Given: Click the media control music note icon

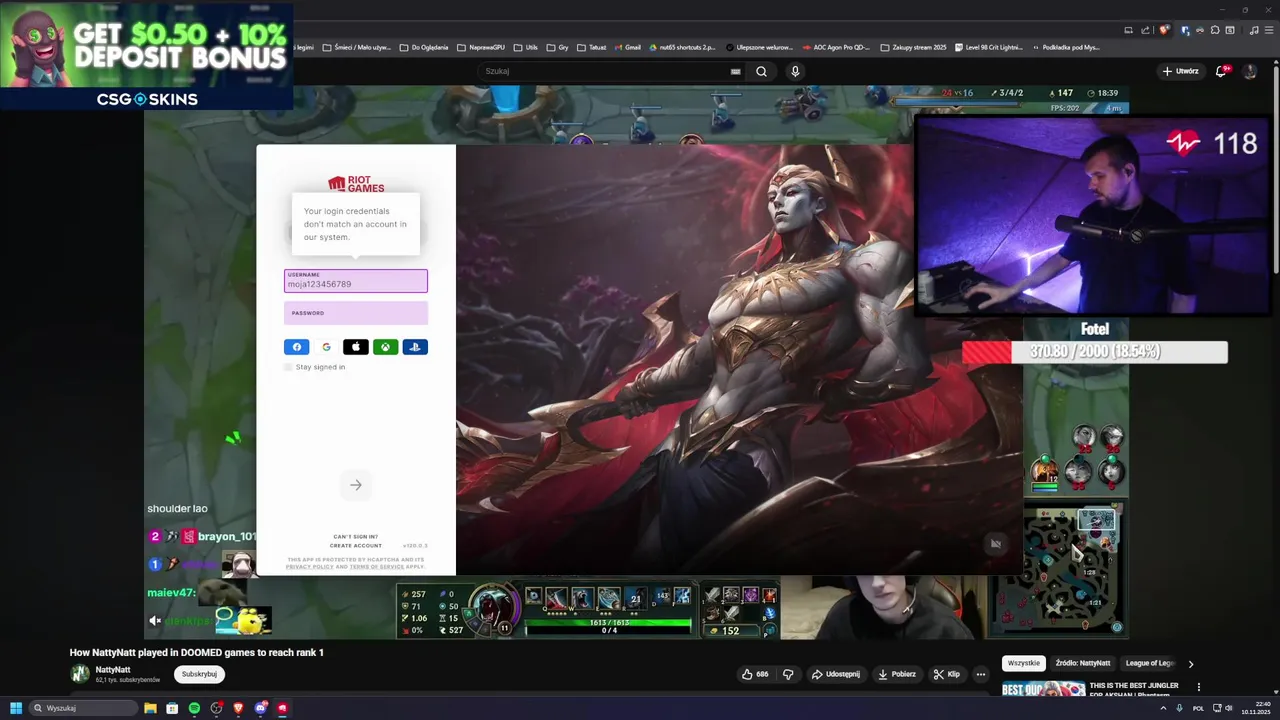Looking at the screenshot, I should coord(1254,30).
